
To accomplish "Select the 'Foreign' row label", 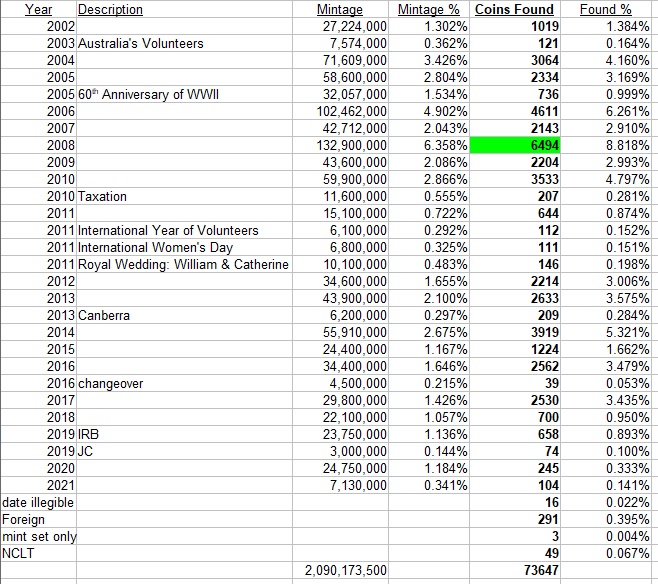I will pos(39,519).
